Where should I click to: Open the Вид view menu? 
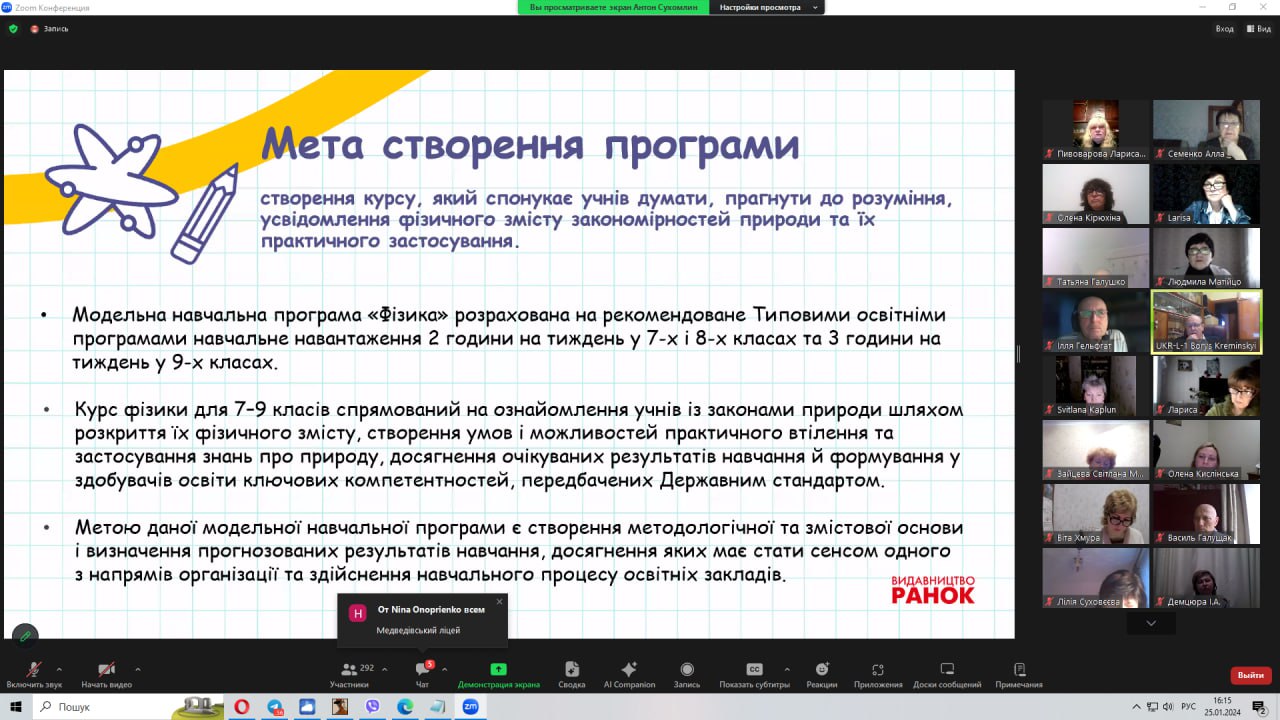[x=1259, y=29]
